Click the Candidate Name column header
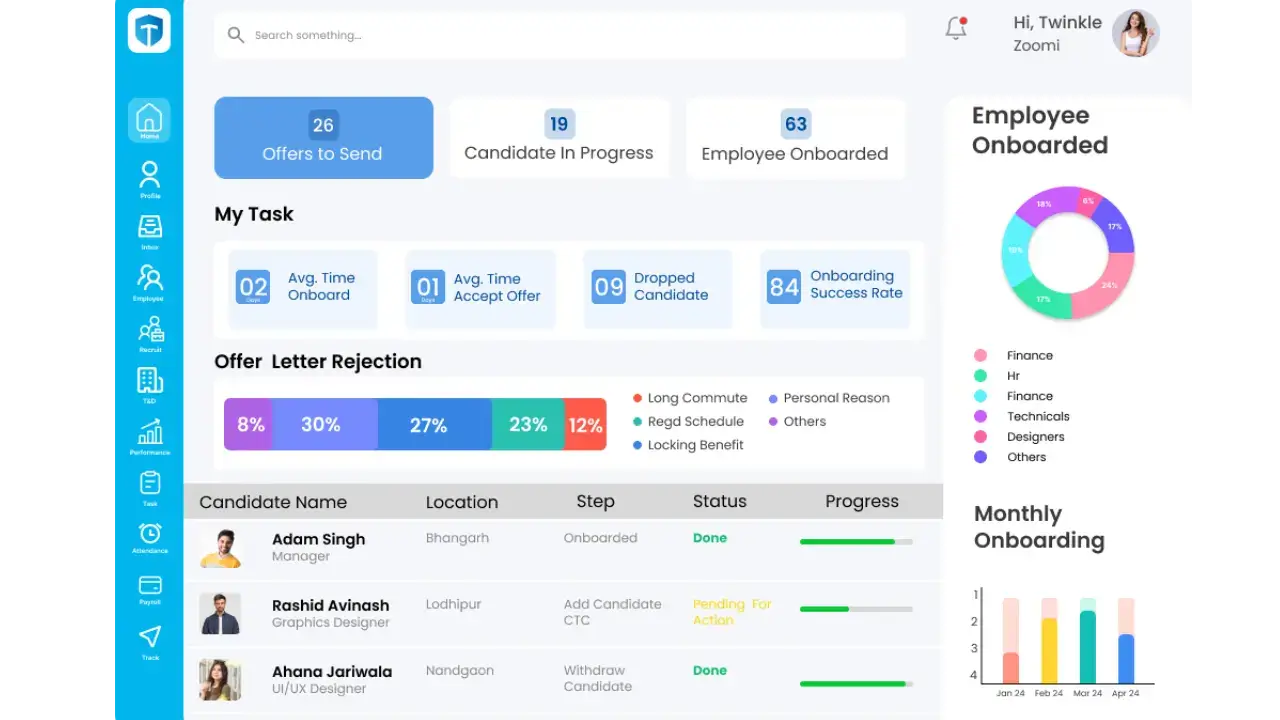Image resolution: width=1280 pixels, height=720 pixels. tap(273, 501)
